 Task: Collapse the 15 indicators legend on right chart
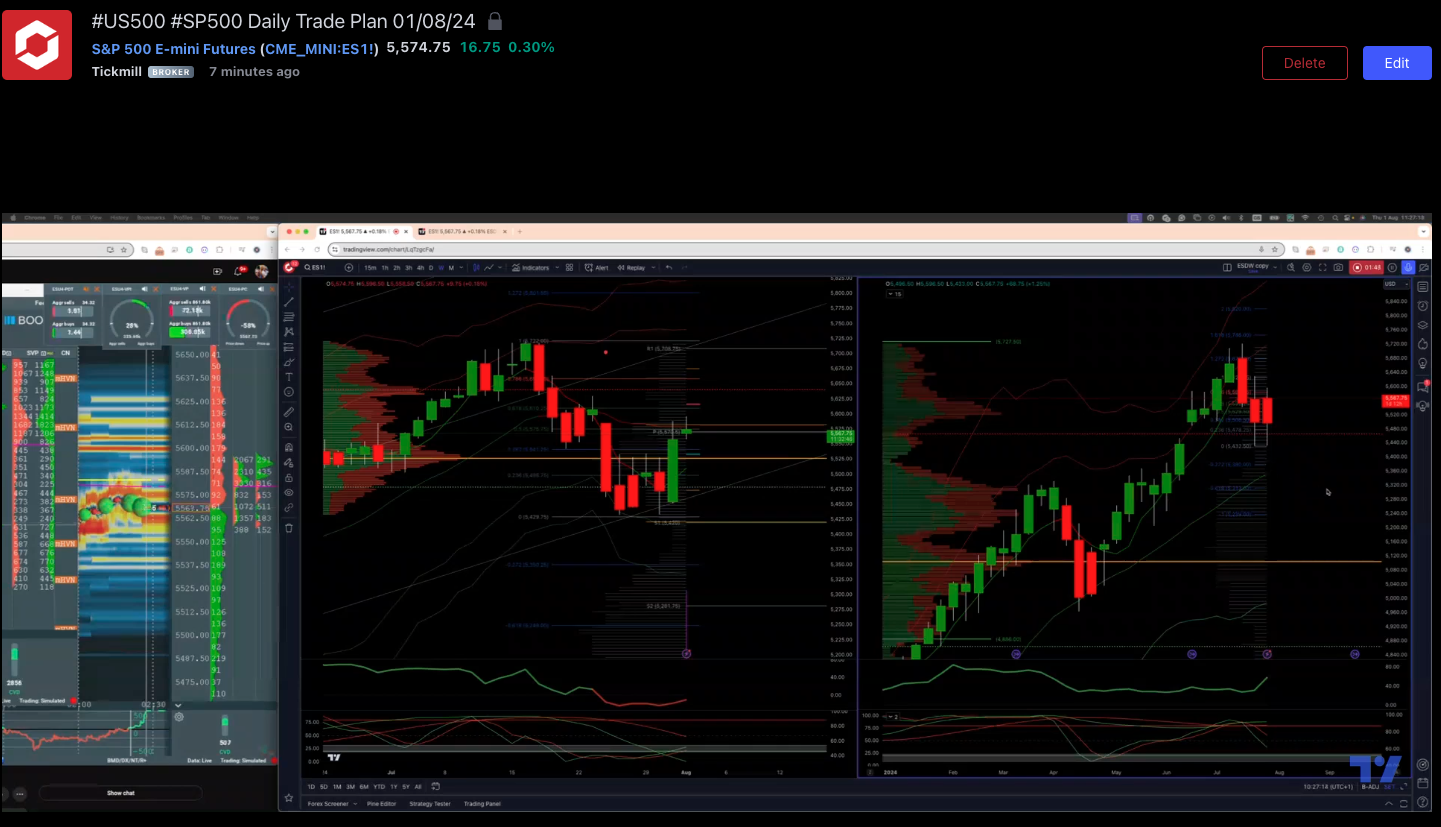(x=894, y=294)
